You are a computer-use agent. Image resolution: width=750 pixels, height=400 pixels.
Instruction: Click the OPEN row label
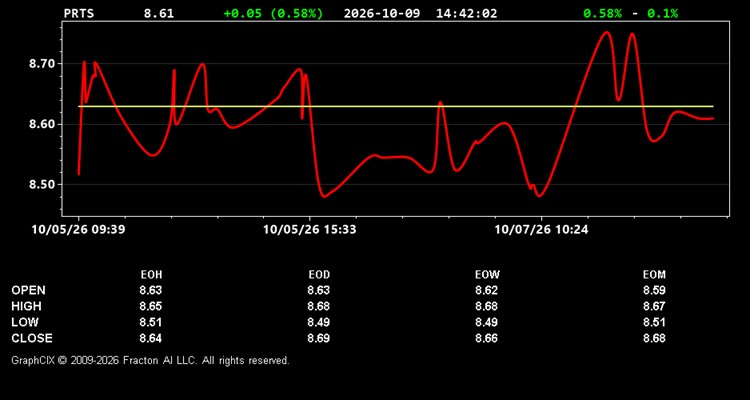[x=29, y=290]
